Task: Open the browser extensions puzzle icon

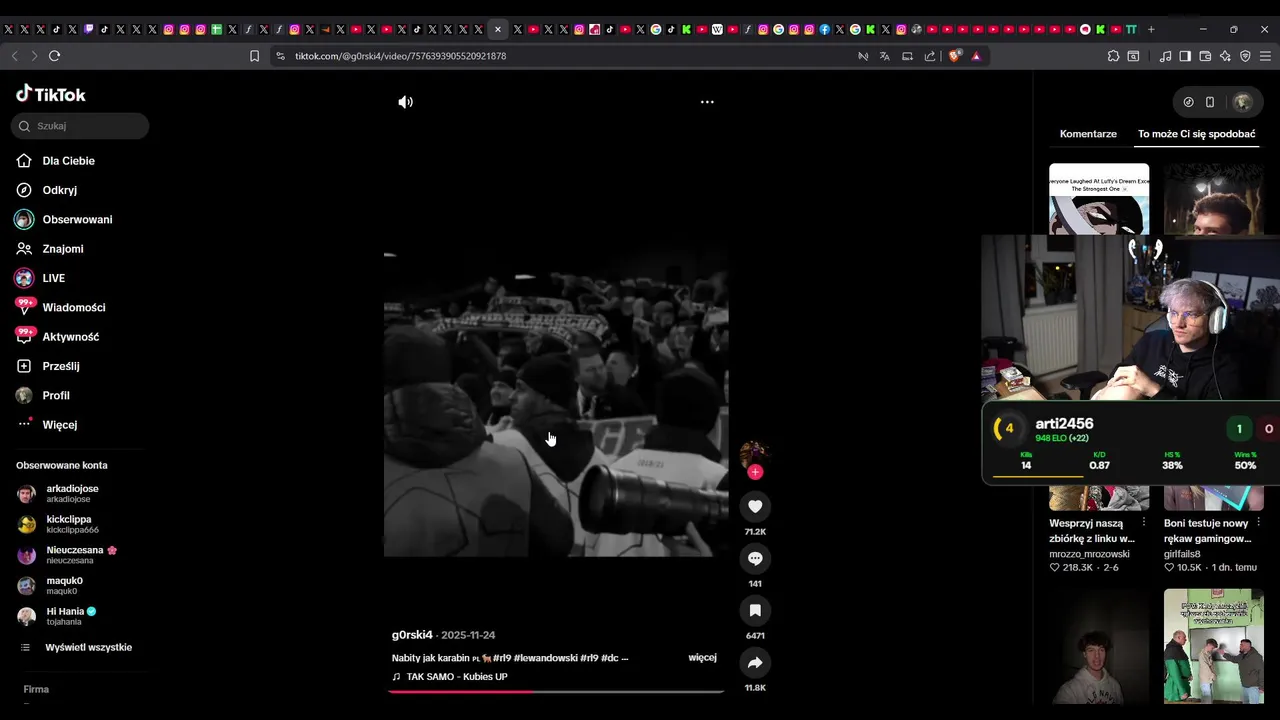Action: pyautogui.click(x=1113, y=56)
